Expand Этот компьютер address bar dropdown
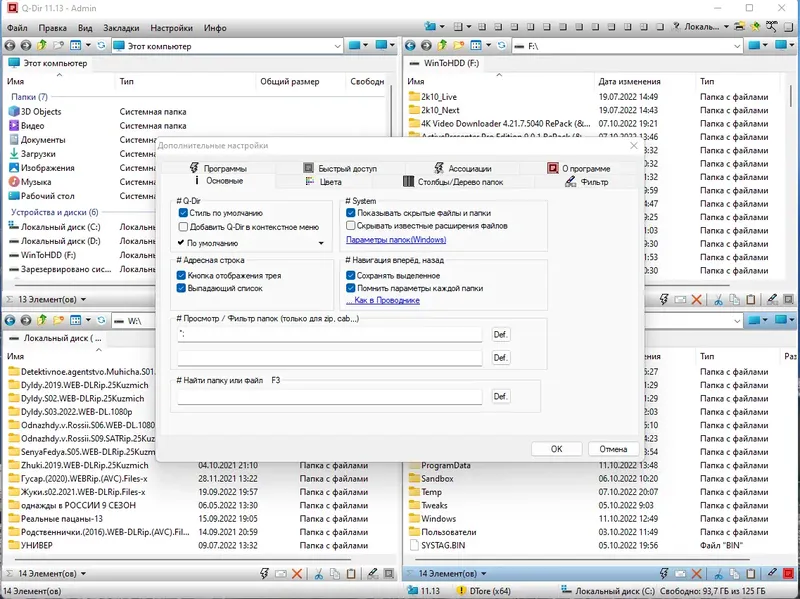 point(337,46)
